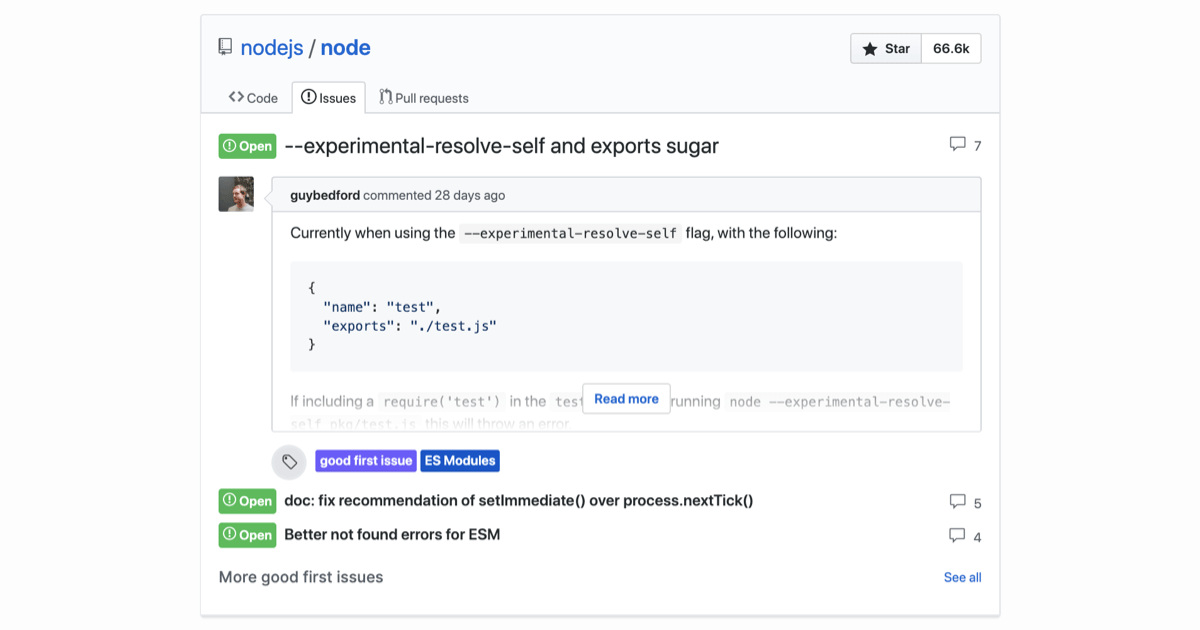Star the nodejs/node repository
Viewport: 1200px width, 630px height.
click(885, 48)
